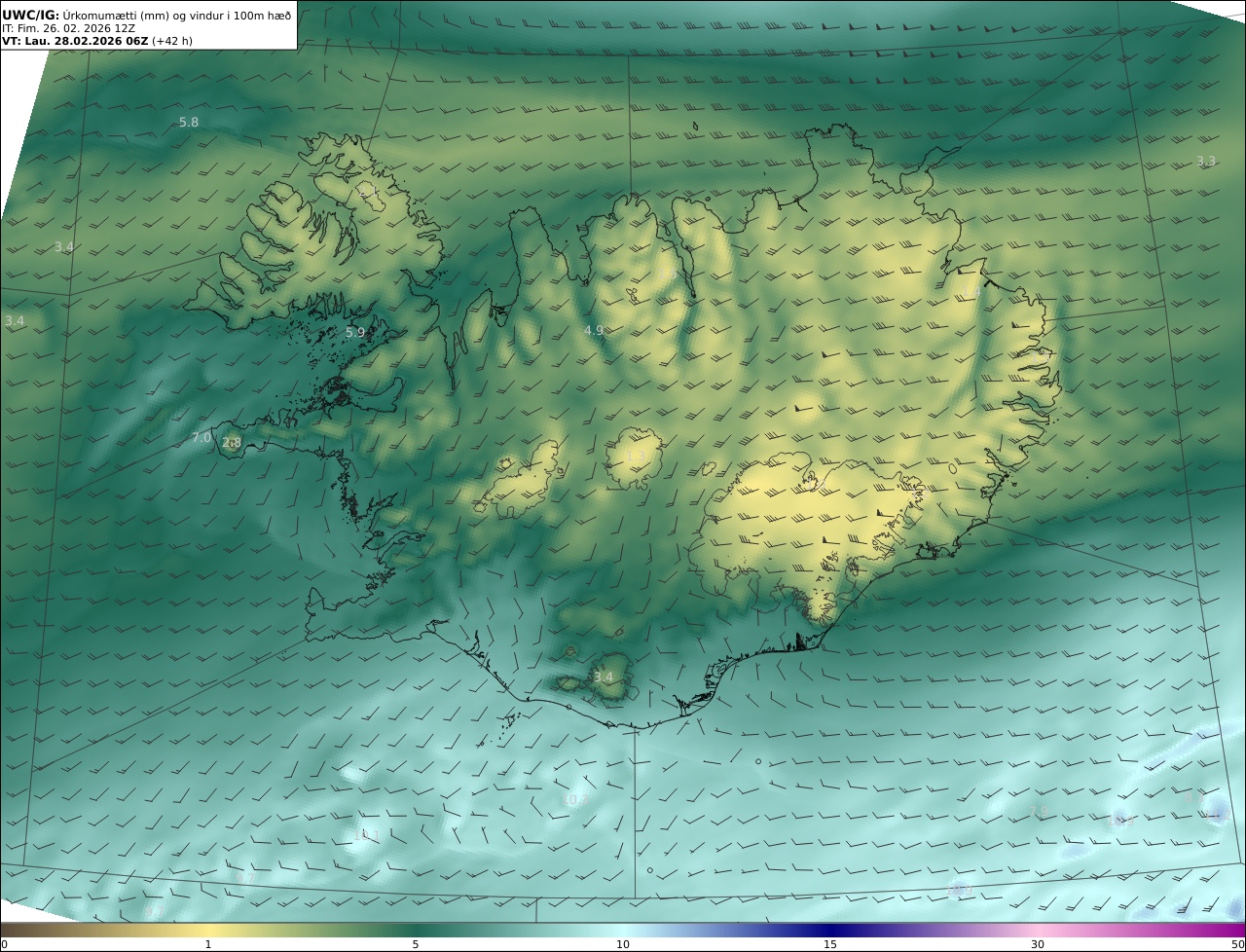This screenshot has width=1246, height=952.
Task: Click the 2.1 label on the Westfjords glacier
Action: pos(368,192)
